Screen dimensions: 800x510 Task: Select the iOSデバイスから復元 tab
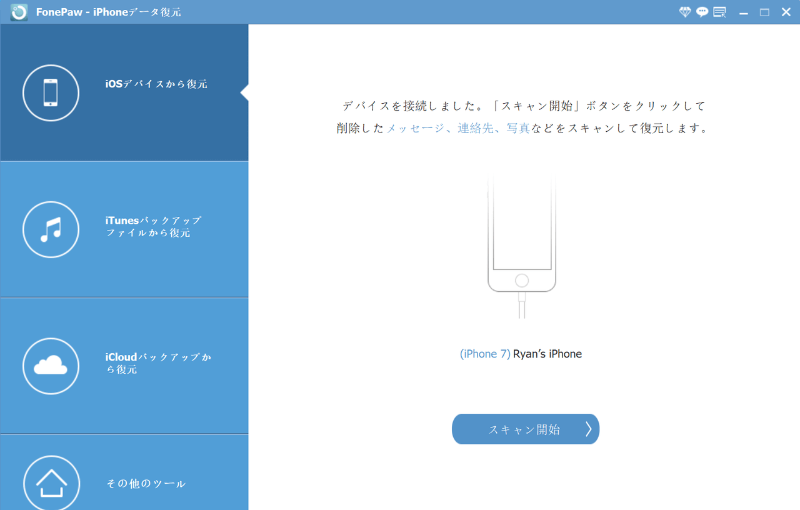(124, 93)
